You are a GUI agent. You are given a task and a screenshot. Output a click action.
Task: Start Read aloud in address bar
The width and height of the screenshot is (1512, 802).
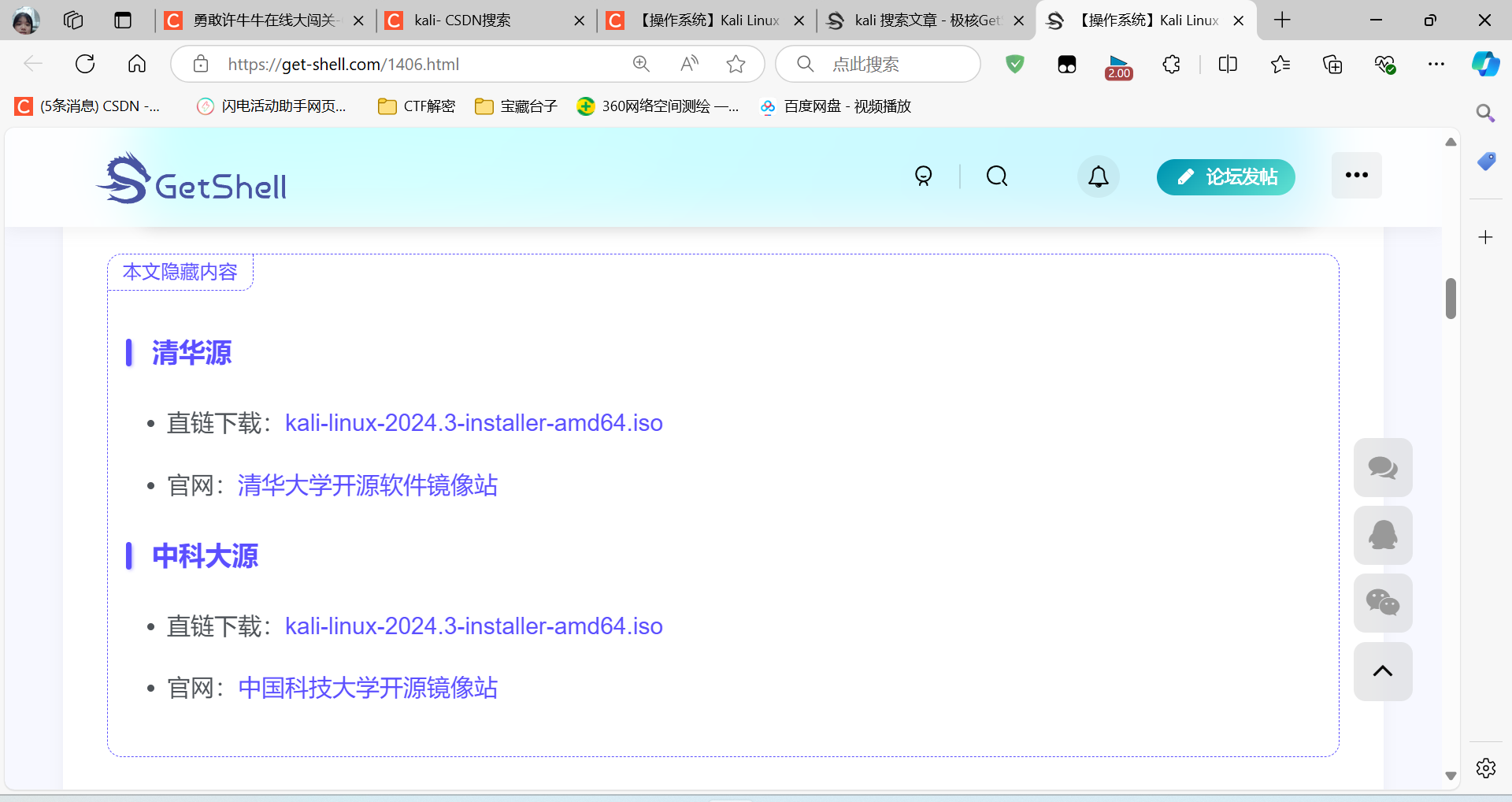coord(689,64)
